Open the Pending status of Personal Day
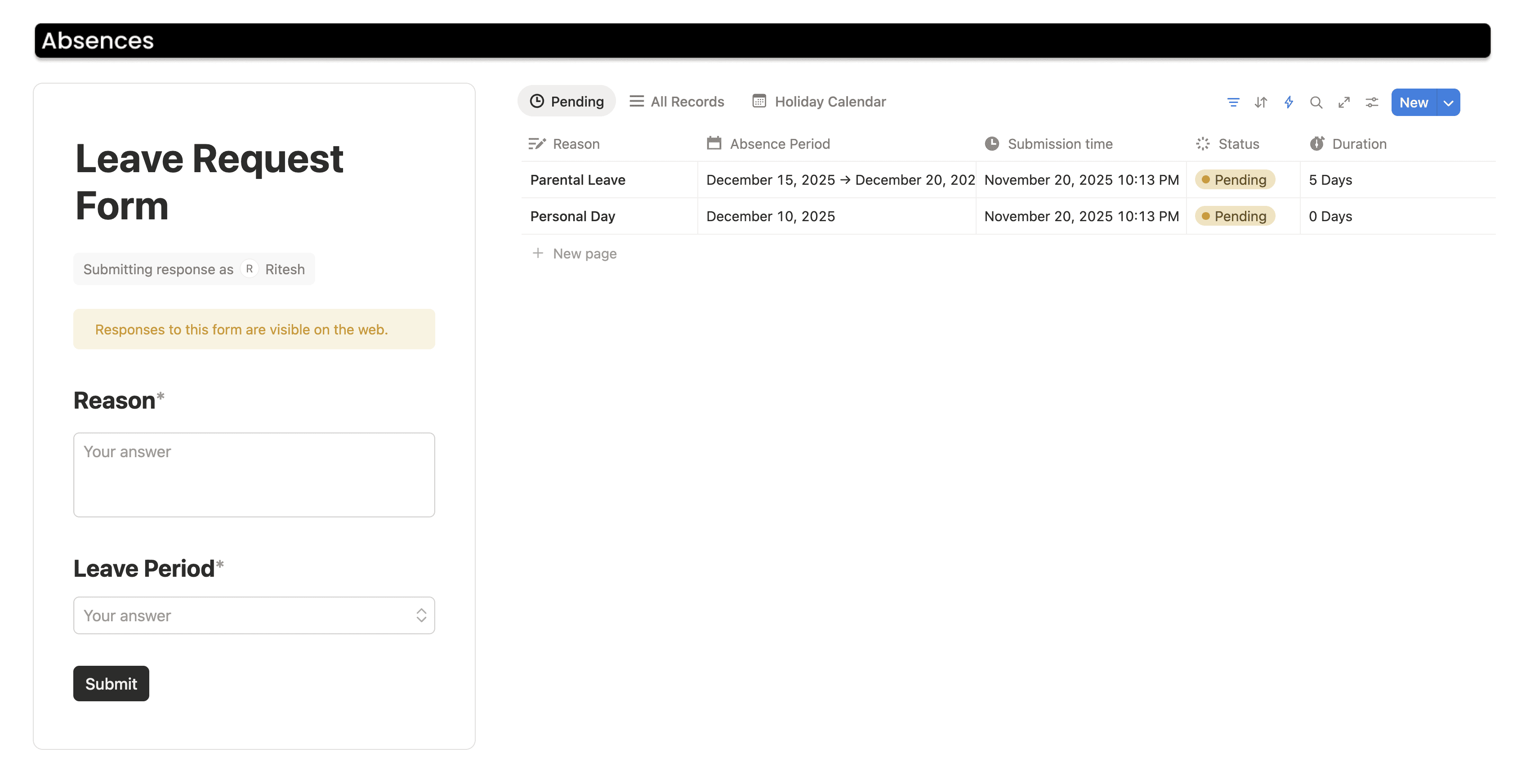1517x784 pixels. click(x=1234, y=216)
